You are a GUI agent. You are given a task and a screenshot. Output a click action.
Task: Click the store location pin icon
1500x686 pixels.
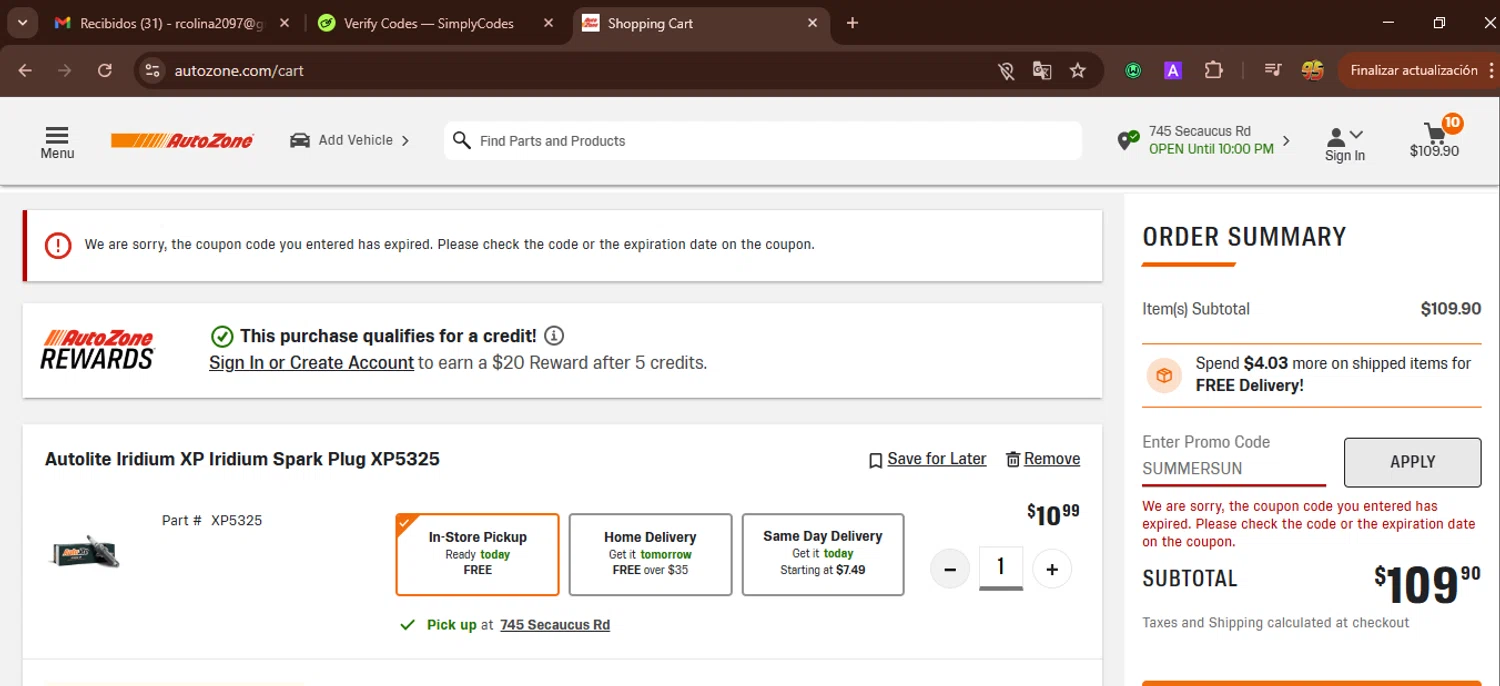tap(1128, 141)
